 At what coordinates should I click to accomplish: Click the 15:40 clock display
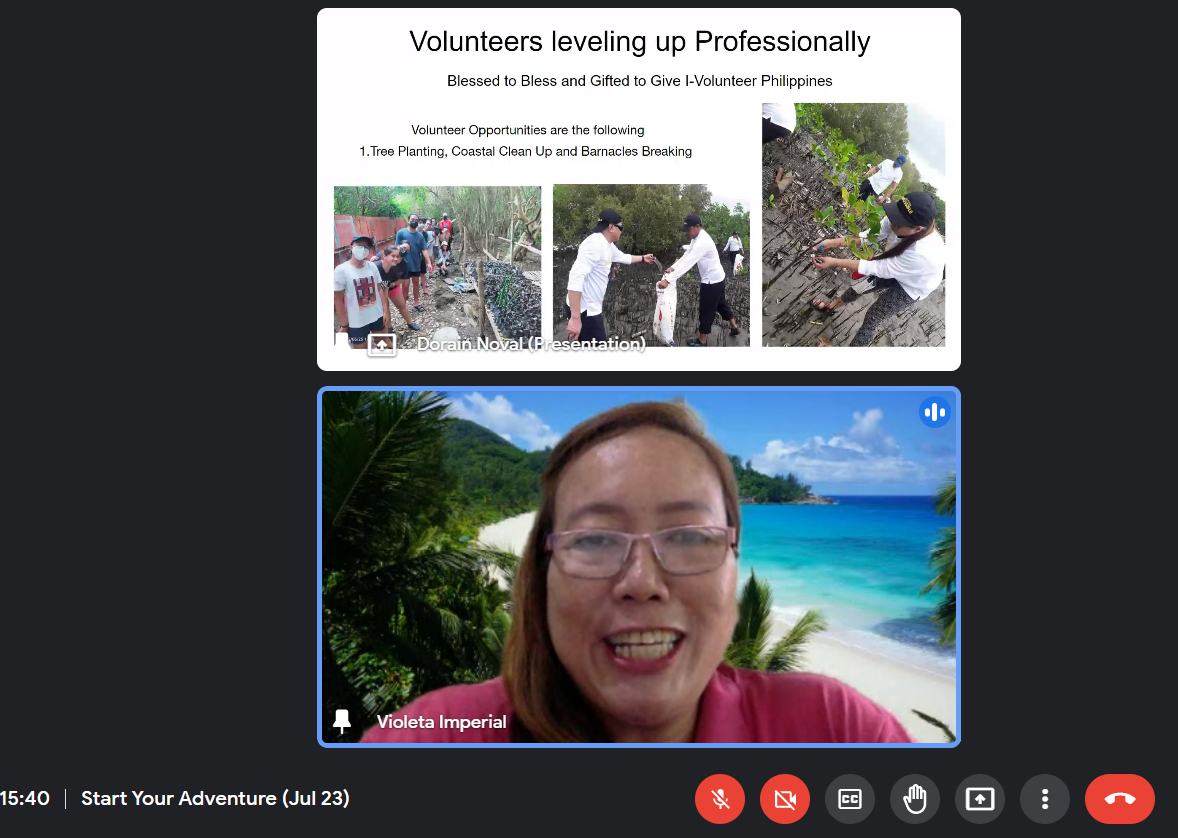pos(25,799)
